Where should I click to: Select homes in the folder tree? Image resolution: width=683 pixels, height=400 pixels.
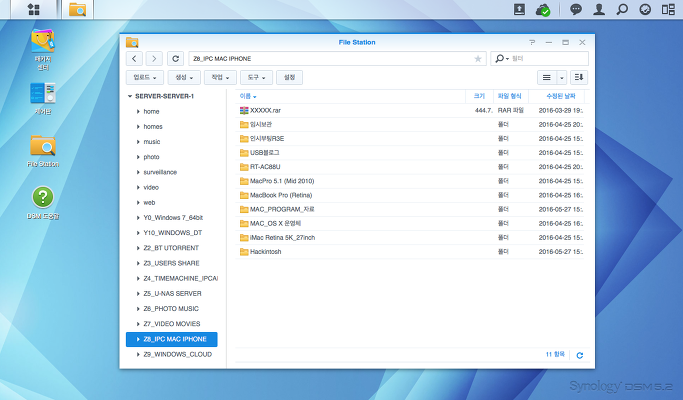(x=153, y=127)
